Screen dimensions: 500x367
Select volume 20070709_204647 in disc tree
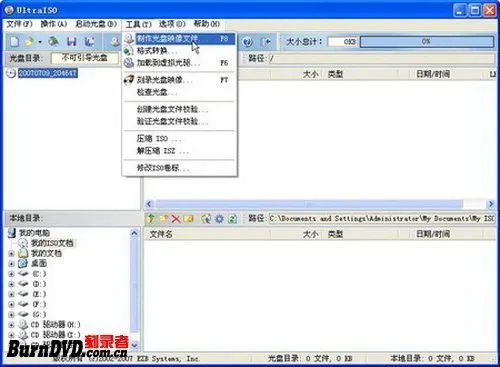(48, 73)
